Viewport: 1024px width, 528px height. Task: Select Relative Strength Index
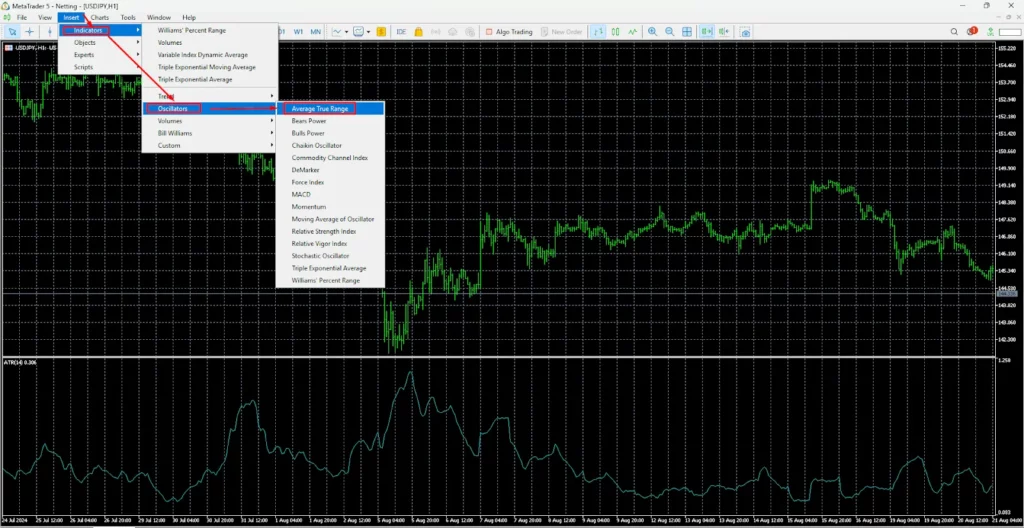pyautogui.click(x=330, y=231)
